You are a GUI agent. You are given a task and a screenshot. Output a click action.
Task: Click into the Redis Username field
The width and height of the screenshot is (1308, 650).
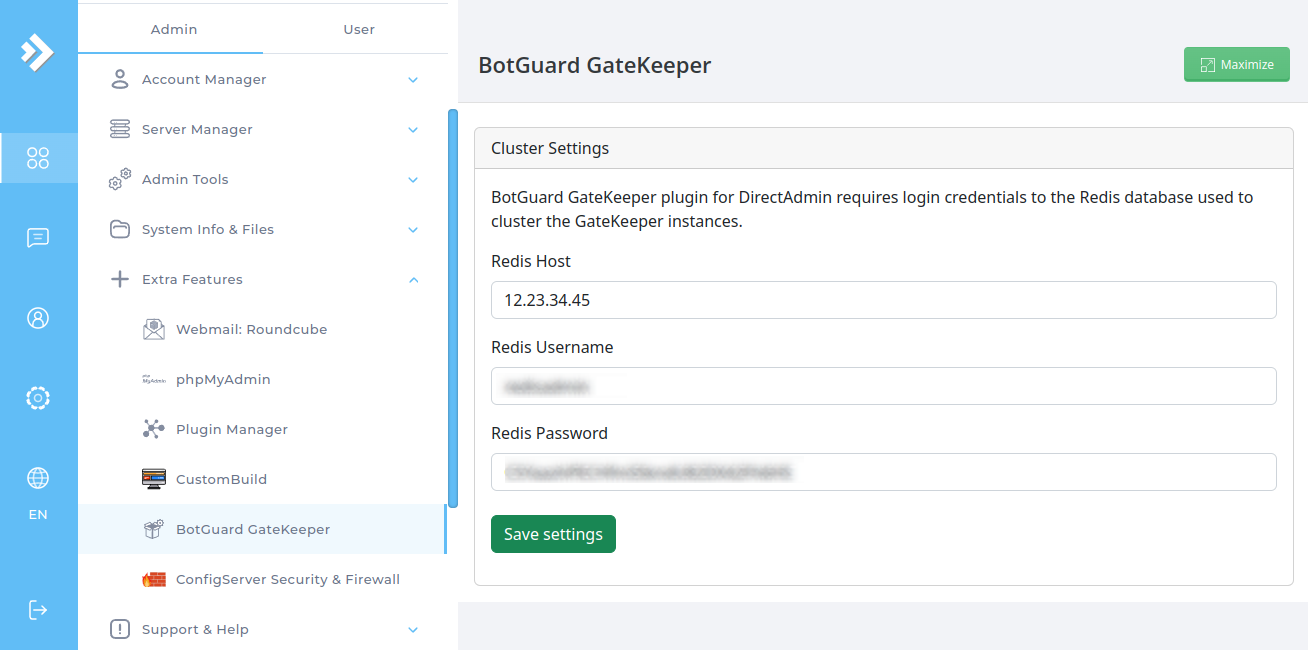pyautogui.click(x=883, y=386)
